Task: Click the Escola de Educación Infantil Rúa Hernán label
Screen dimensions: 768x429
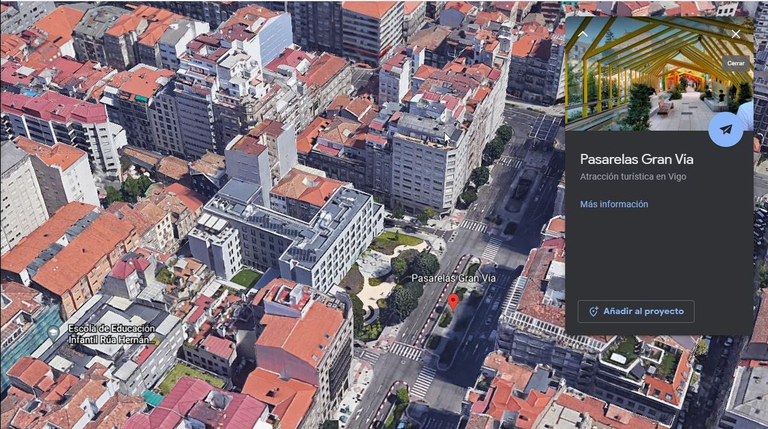Action: pyautogui.click(x=112, y=334)
